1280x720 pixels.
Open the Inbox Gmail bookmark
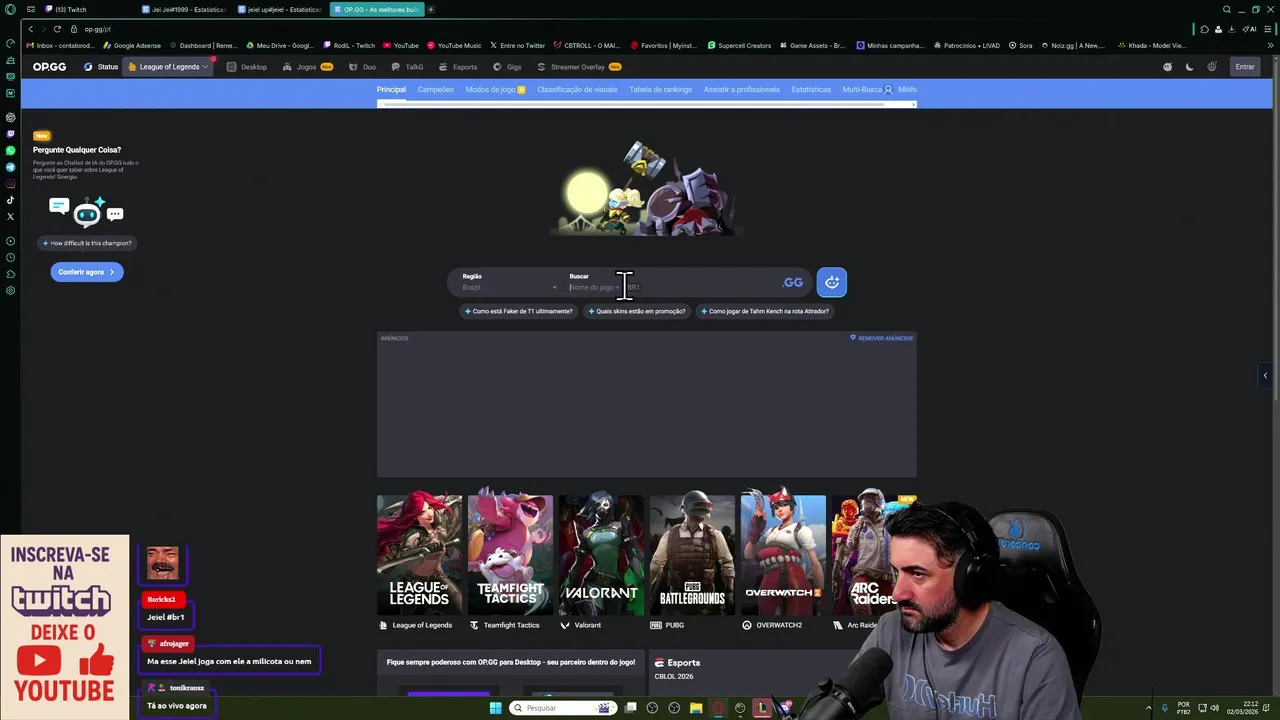tap(60, 45)
